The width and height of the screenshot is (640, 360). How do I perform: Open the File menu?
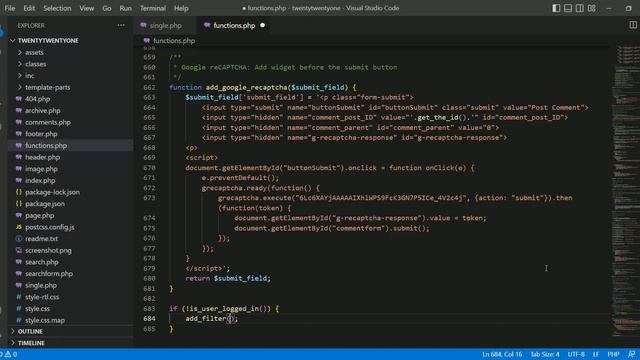point(9,8)
